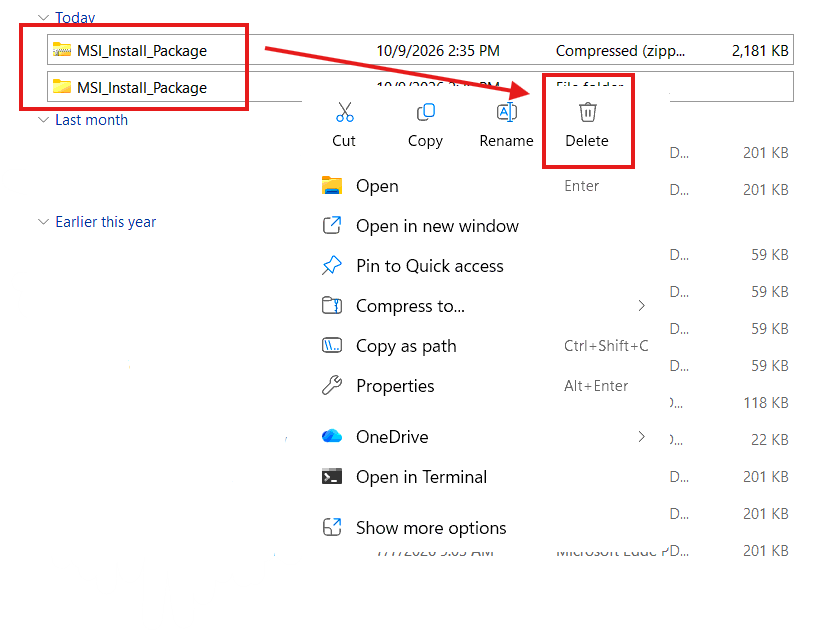Select the zipped MSI_Install_Package folder icon
This screenshot has width=830, height=633.
point(62,50)
